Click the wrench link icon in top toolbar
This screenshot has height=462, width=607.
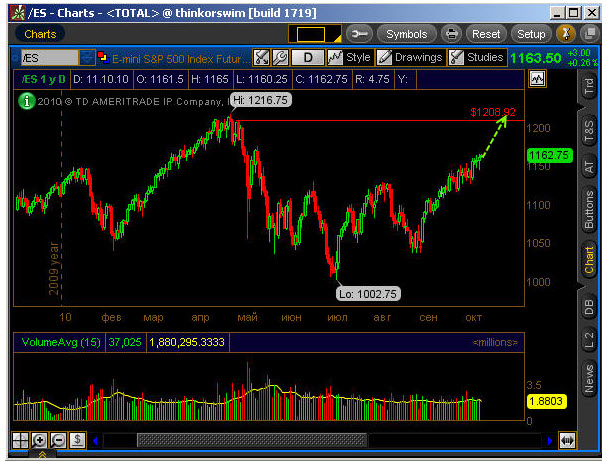click(359, 34)
